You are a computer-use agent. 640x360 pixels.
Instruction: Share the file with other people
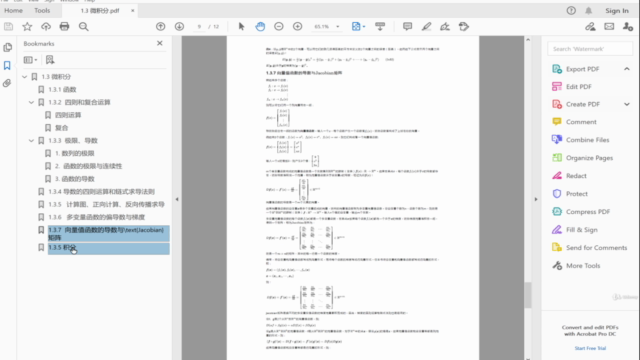coord(628,27)
